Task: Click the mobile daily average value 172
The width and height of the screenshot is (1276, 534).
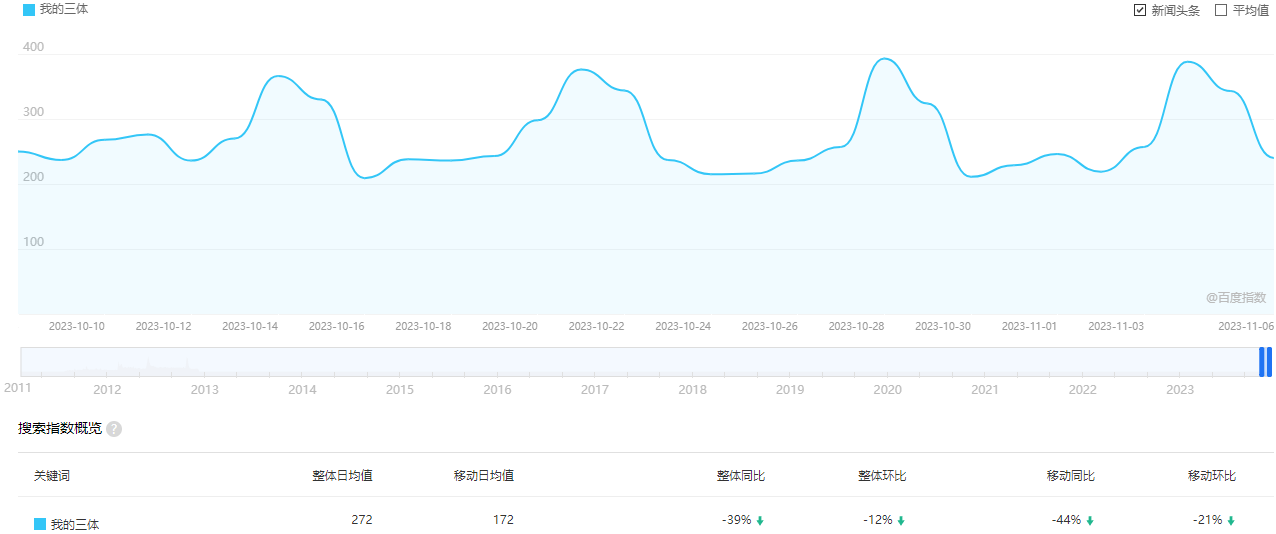Action: (503, 520)
